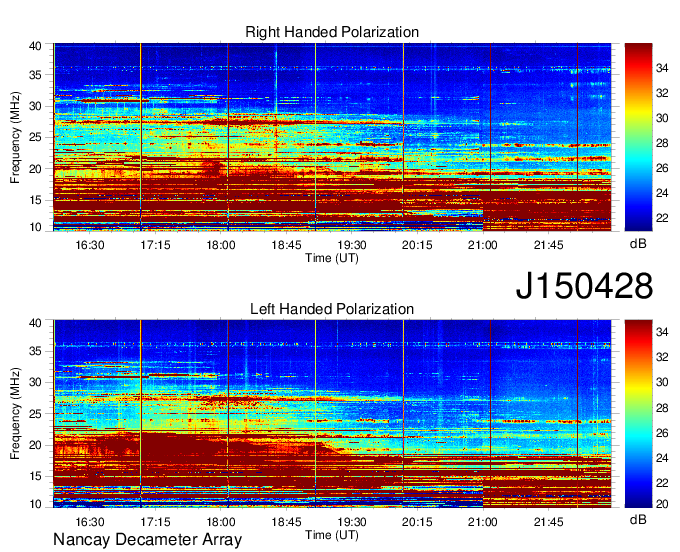This screenshot has height=552, width=680.
Task: Click the 30 MHz tick of Right Handed plot
Action: click(x=35, y=106)
